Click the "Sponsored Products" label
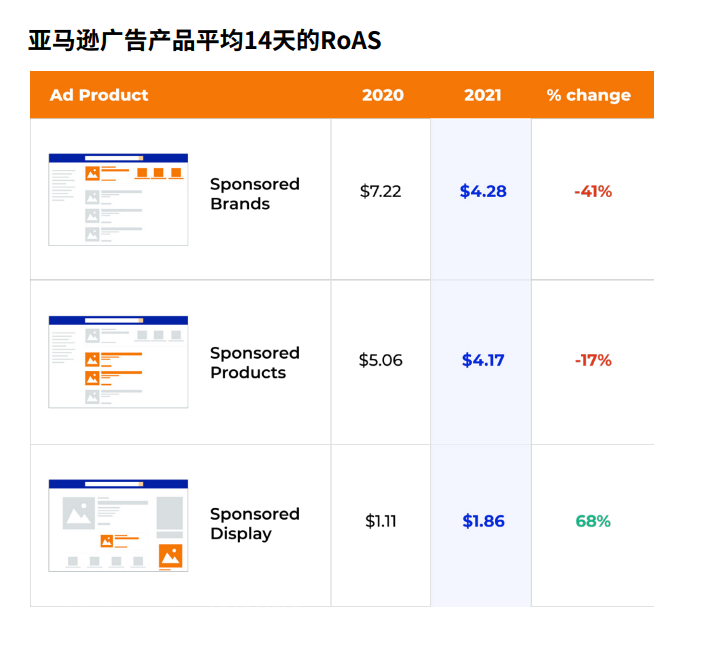The height and width of the screenshot is (651, 708). (255, 363)
